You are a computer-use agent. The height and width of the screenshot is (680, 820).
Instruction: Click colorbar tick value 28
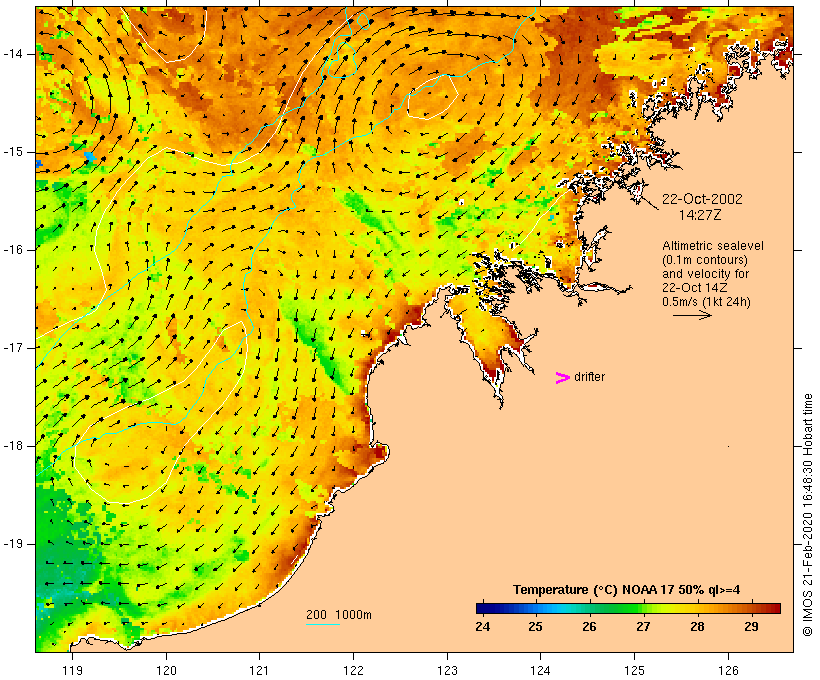click(x=697, y=626)
